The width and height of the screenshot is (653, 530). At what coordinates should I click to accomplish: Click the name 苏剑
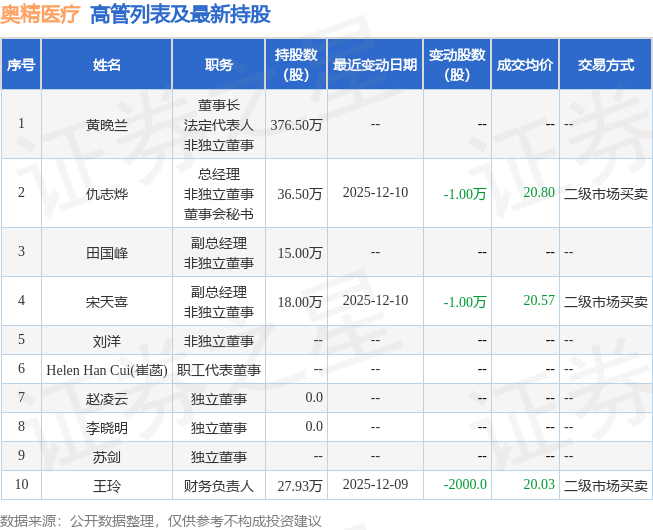[107, 457]
